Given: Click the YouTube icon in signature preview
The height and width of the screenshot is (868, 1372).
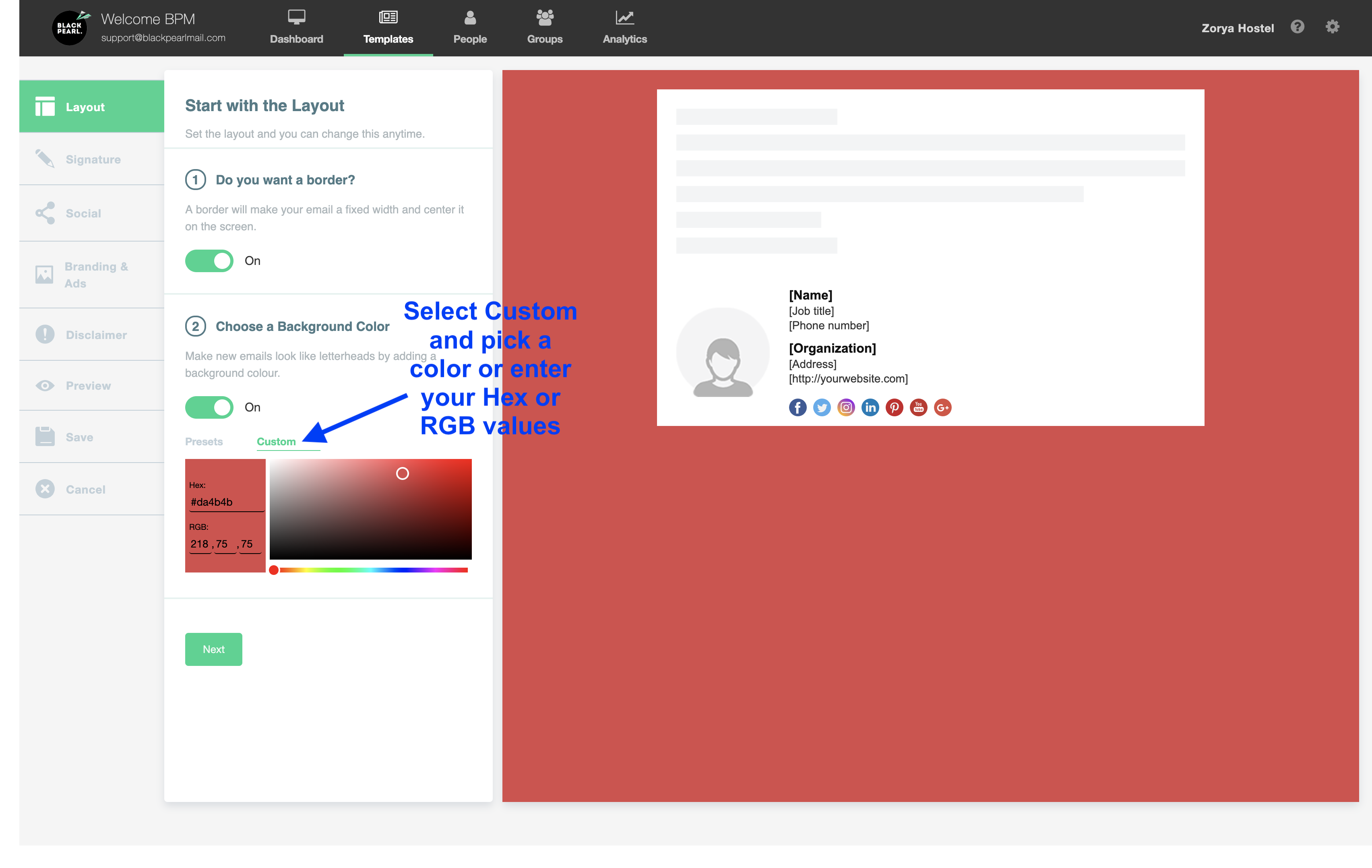Looking at the screenshot, I should click(x=918, y=407).
